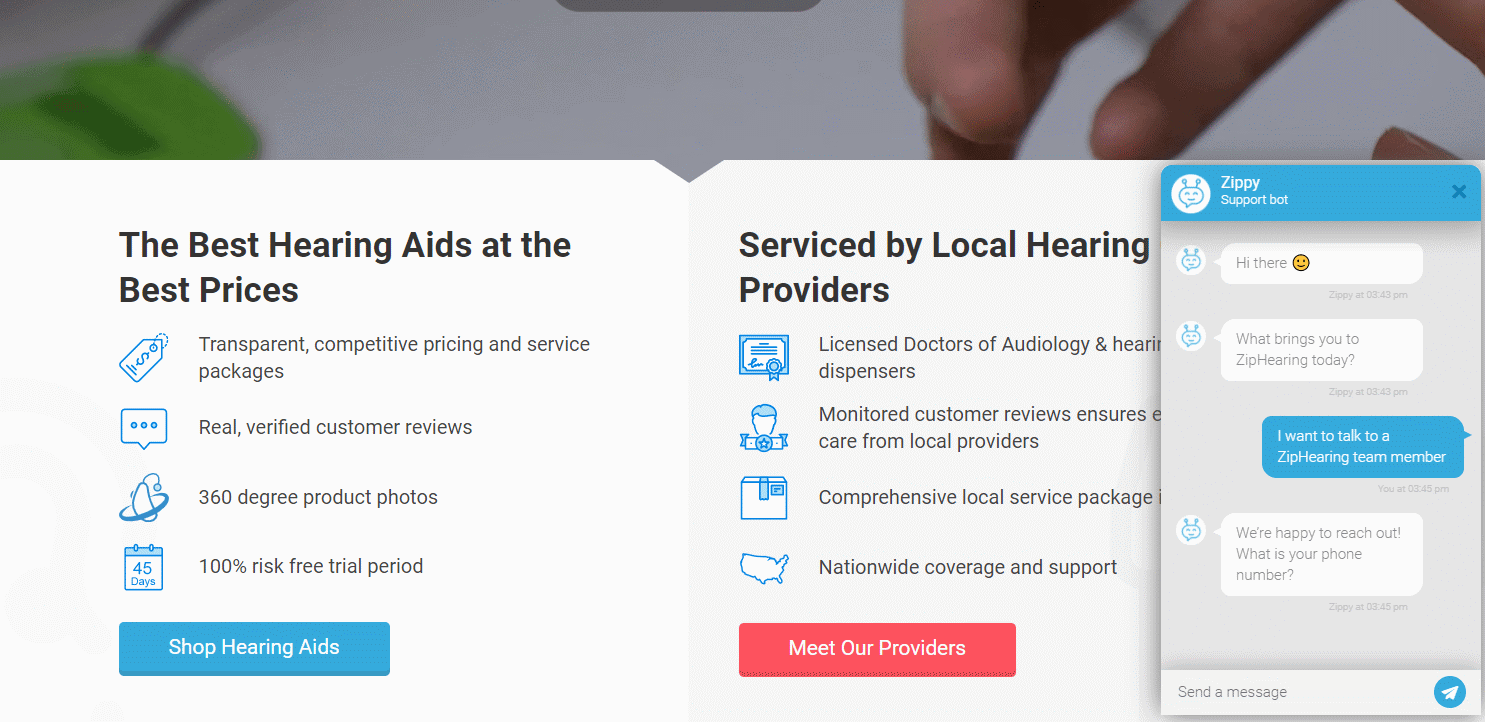The width and height of the screenshot is (1485, 722).
Task: Click the service package box icon
Action: pyautogui.click(x=764, y=497)
